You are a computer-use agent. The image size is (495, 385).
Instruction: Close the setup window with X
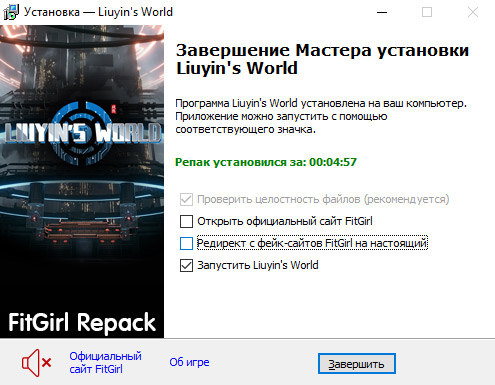pyautogui.click(x=473, y=12)
